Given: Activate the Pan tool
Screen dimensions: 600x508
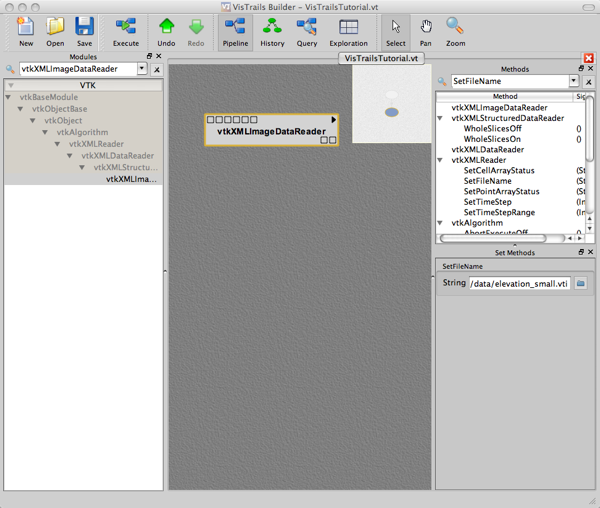Looking at the screenshot, I should tap(426, 32).
